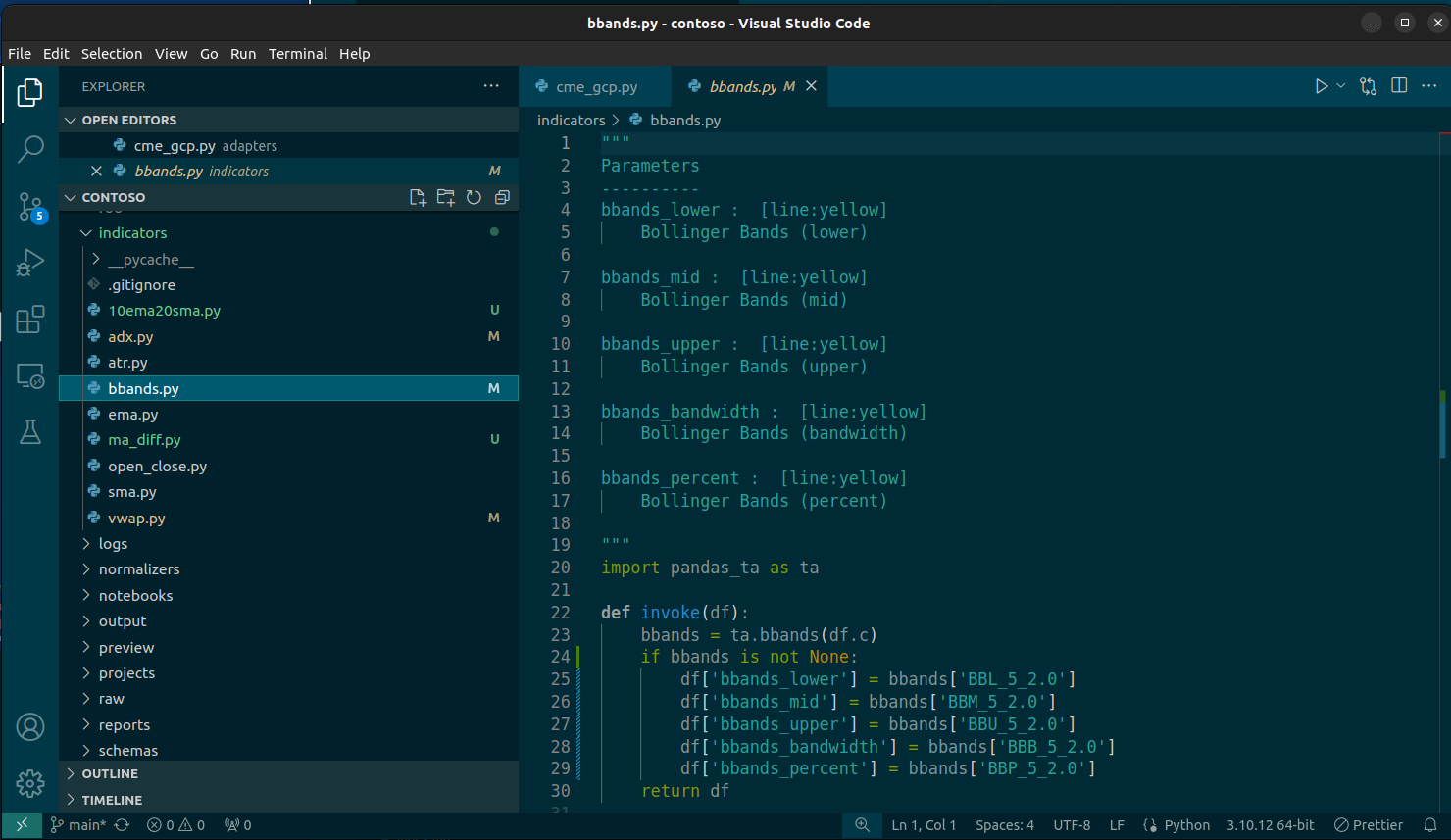This screenshot has width=1451, height=840.
Task: Collapse all folders in explorer
Action: (x=502, y=197)
